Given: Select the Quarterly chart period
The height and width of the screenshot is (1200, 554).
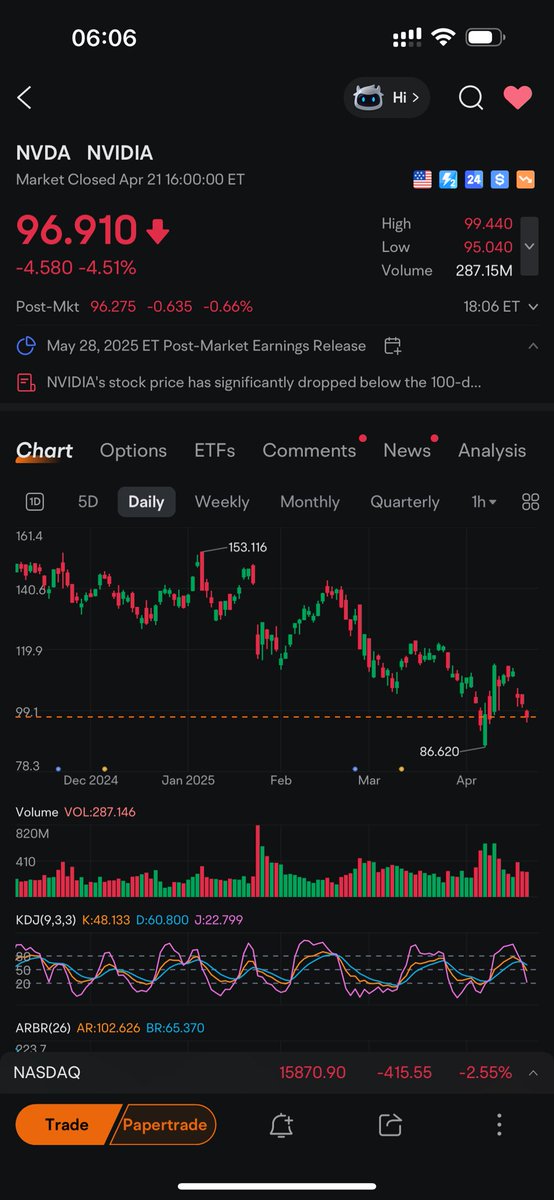Looking at the screenshot, I should point(405,502).
